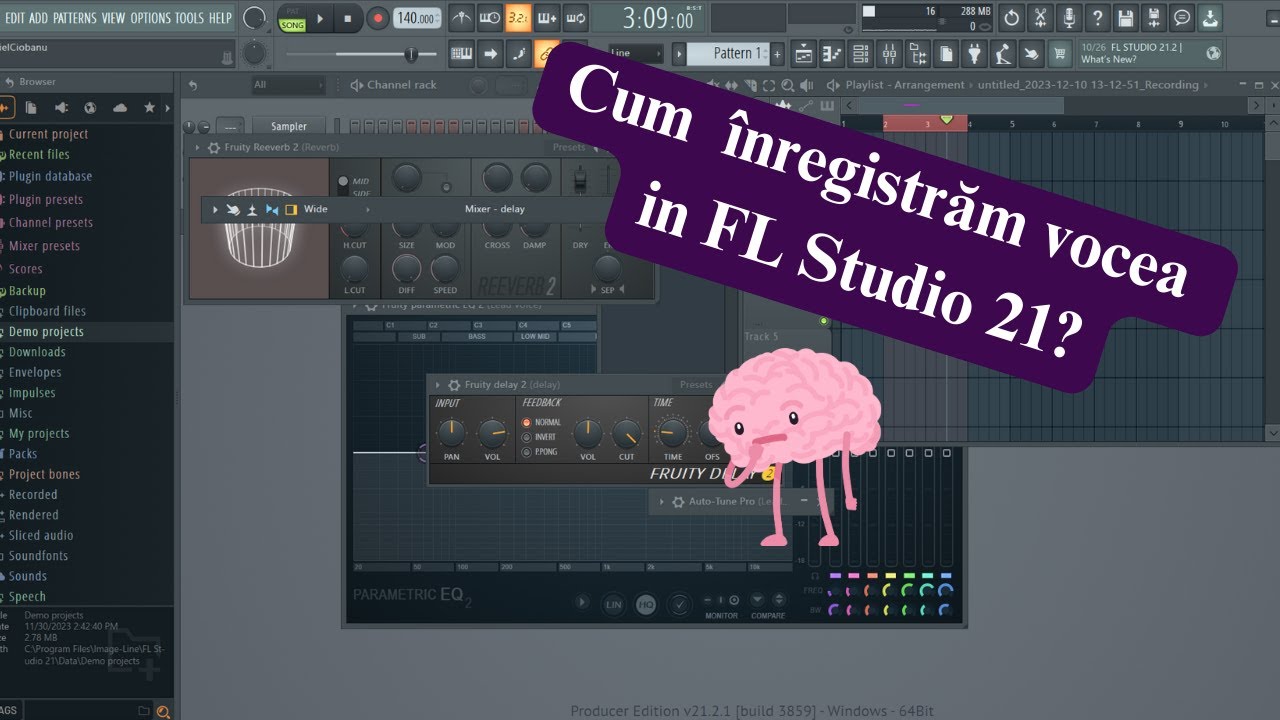Select NORMAL feedback mode in Fruity Delay
This screenshot has width=1280, height=720.
tap(527, 423)
